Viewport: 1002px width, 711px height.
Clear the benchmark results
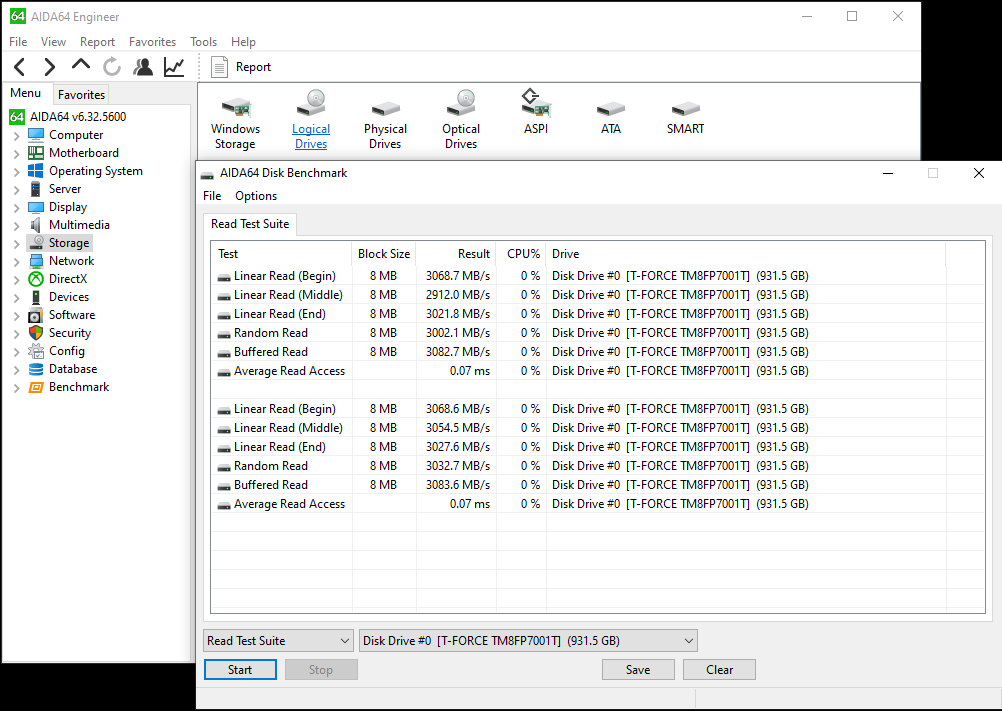pos(719,669)
